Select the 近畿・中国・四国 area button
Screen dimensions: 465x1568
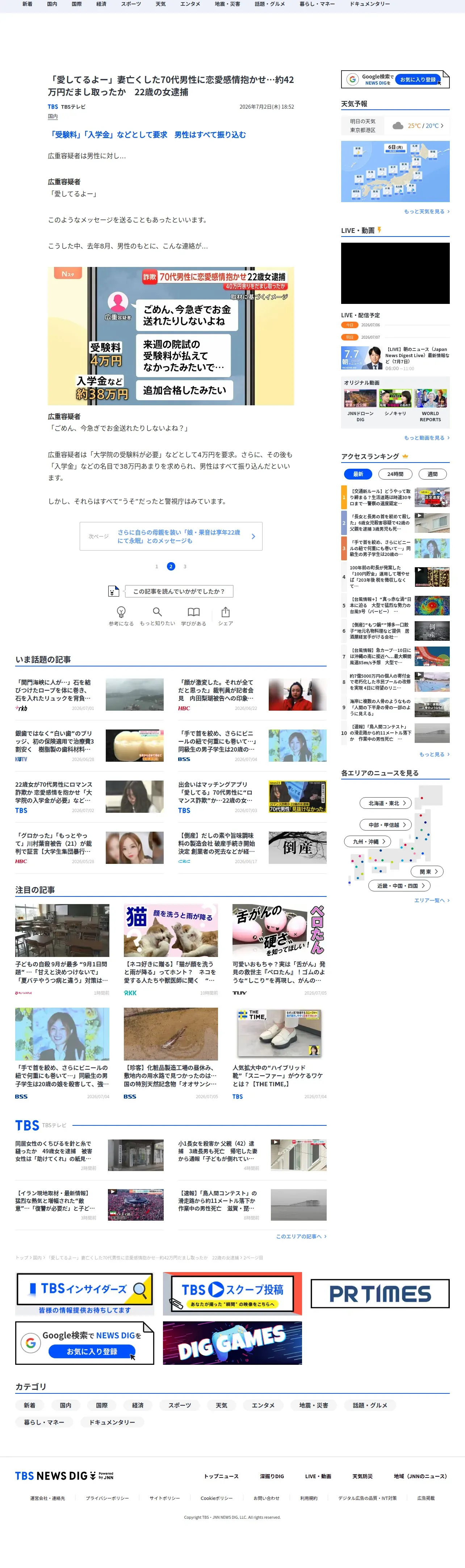click(x=399, y=886)
